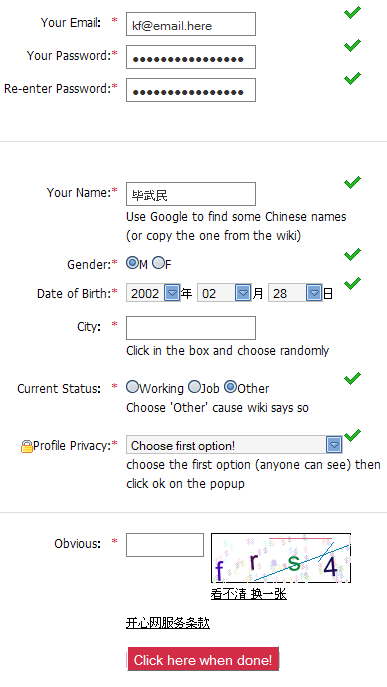Choose the Job status radio button

pyautogui.click(x=194, y=387)
